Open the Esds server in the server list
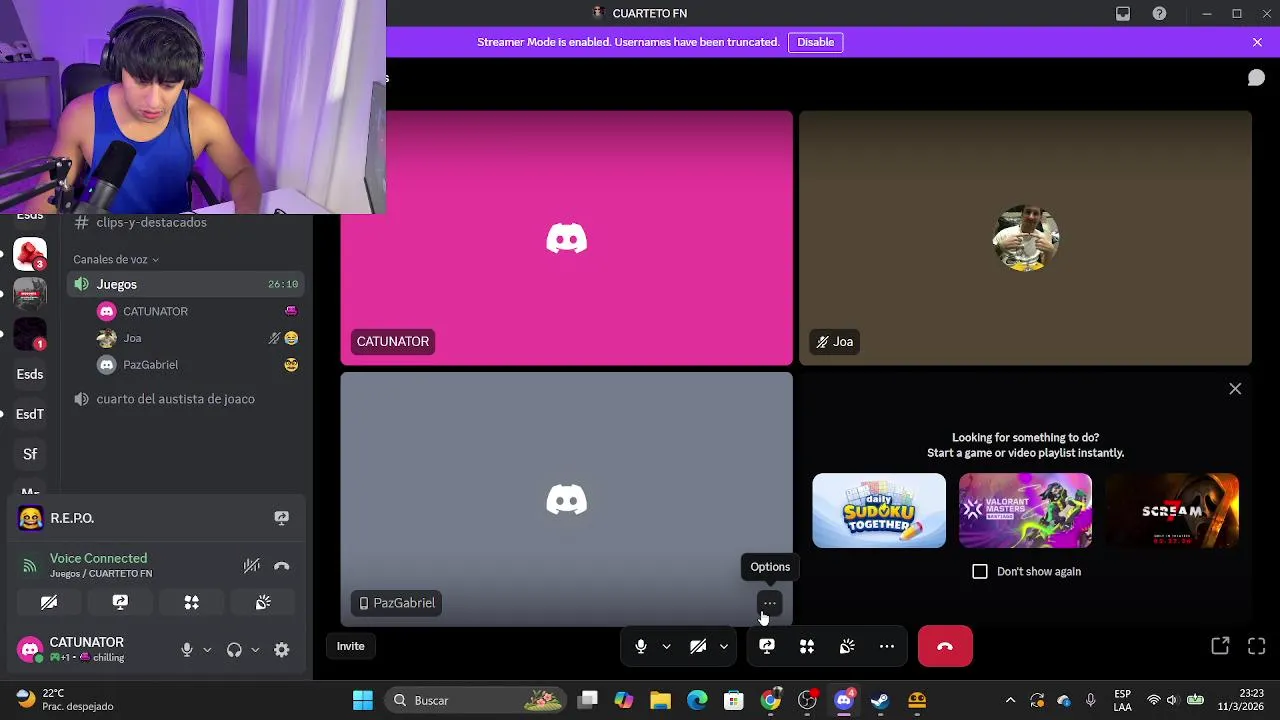The image size is (1280, 720). [30, 374]
